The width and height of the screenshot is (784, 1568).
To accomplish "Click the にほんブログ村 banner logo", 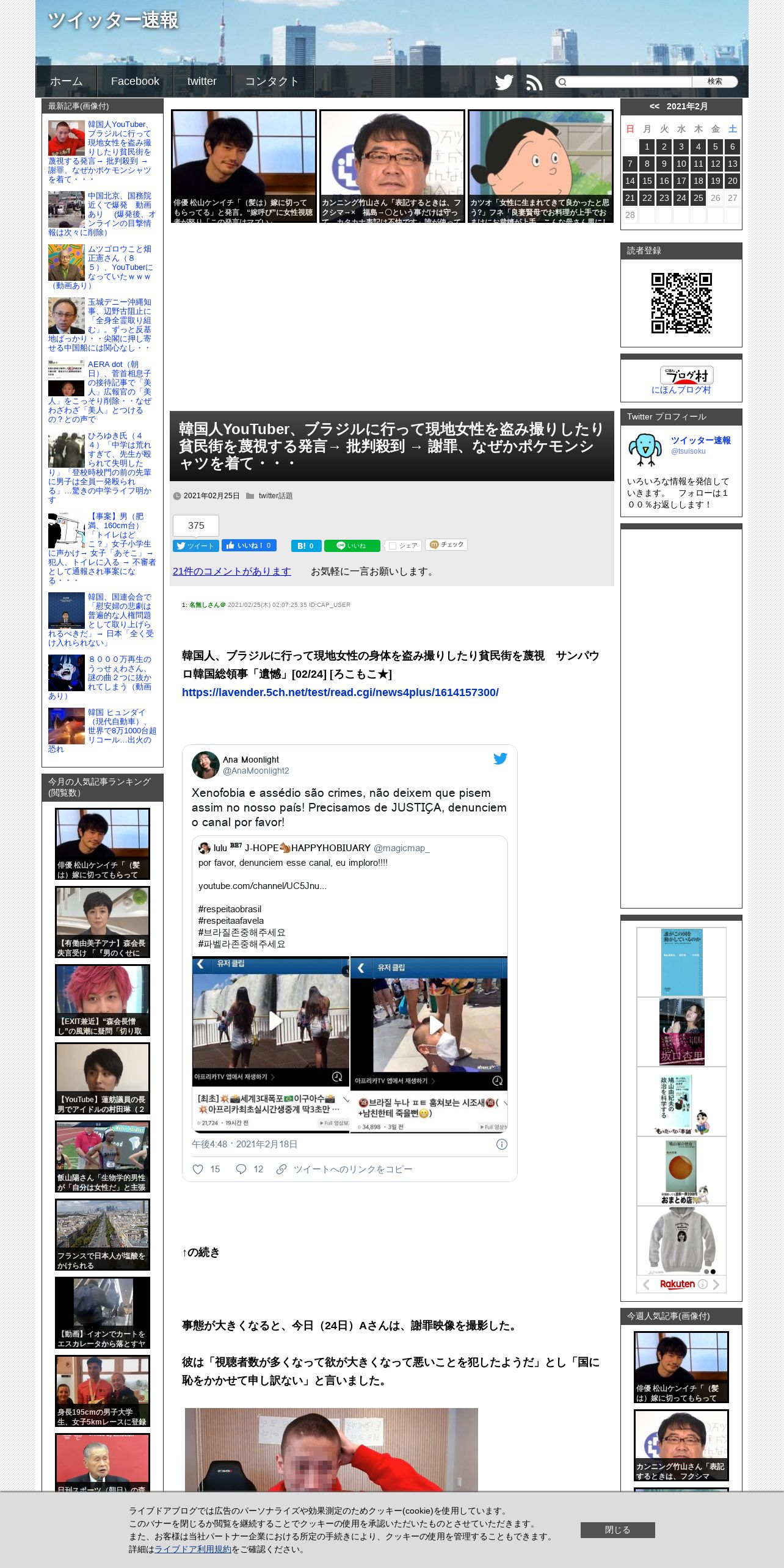I will coord(686,375).
